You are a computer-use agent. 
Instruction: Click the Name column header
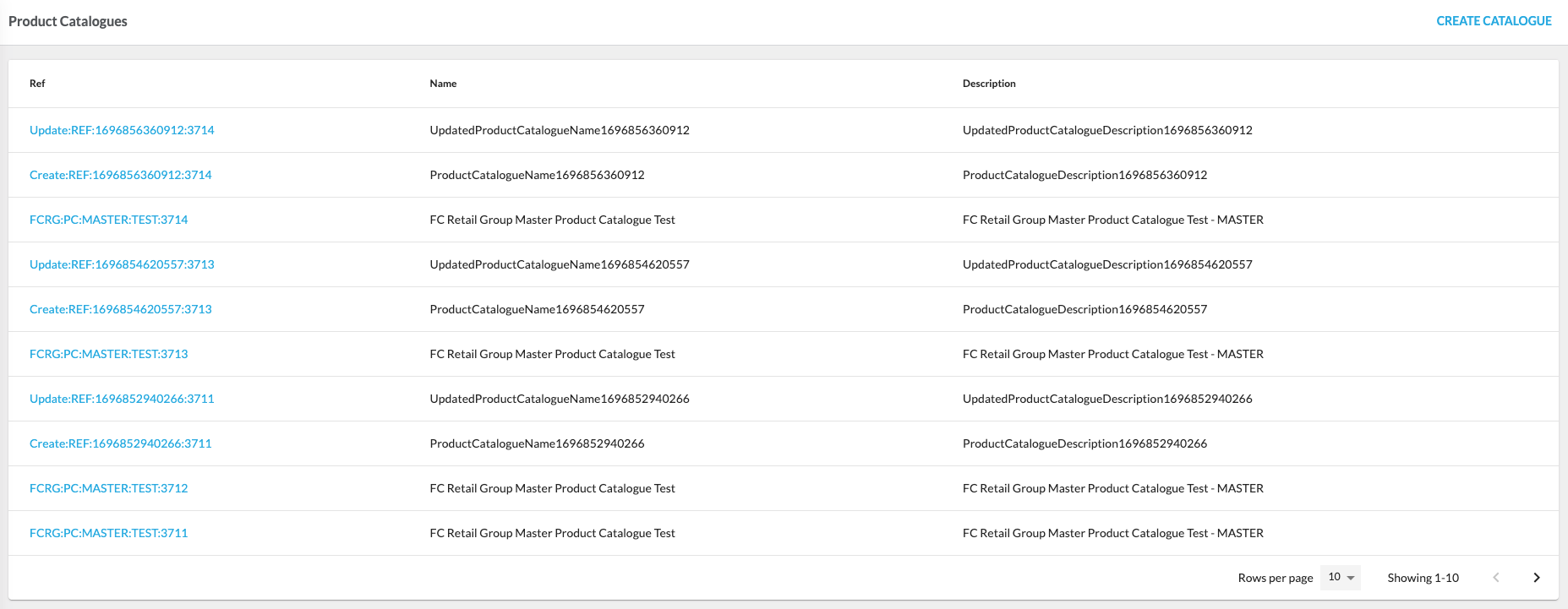point(443,84)
